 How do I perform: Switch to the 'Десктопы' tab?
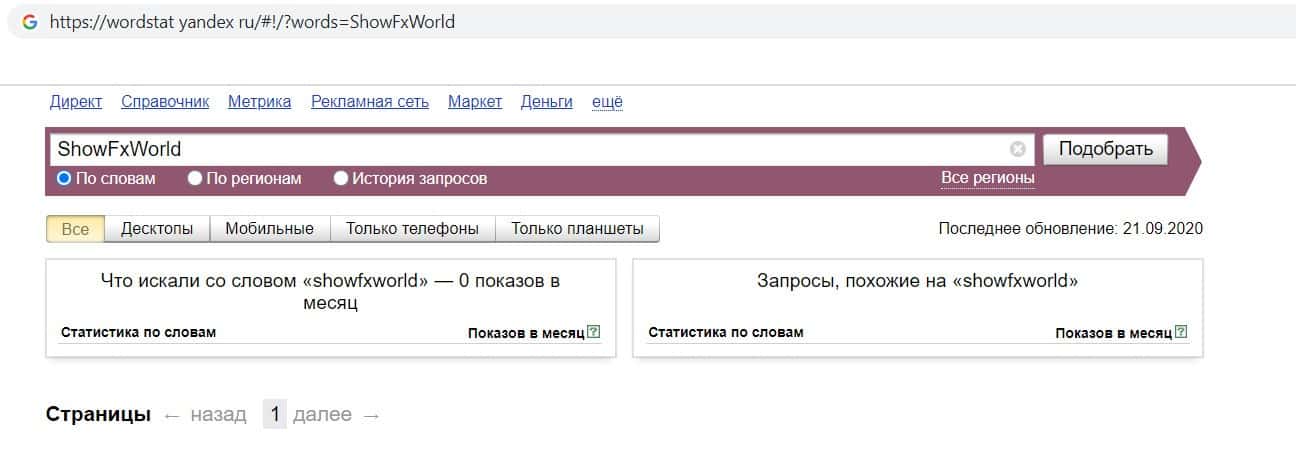coord(157,229)
